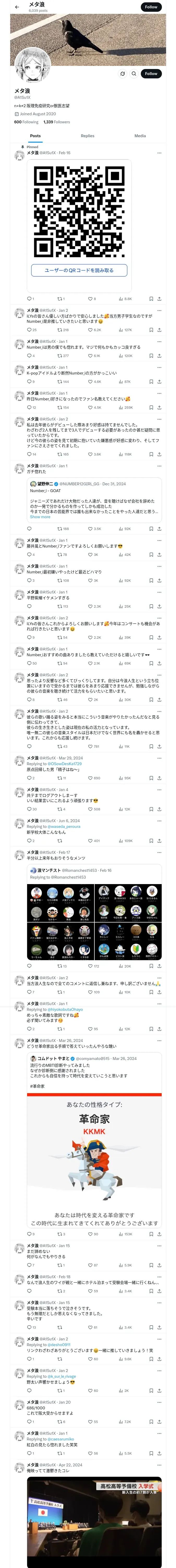This screenshot has height=1568, width=176.
Task: Open the Media tab
Action: 140,136
